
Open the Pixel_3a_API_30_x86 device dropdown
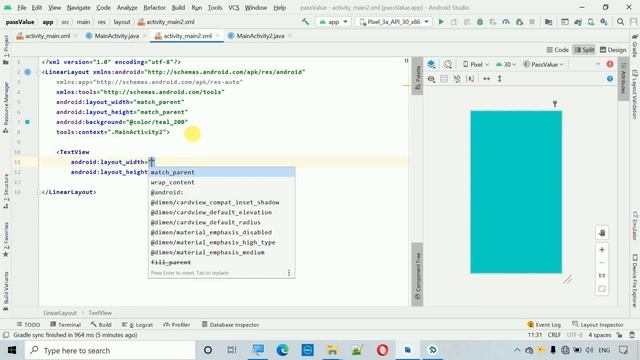tap(394, 22)
